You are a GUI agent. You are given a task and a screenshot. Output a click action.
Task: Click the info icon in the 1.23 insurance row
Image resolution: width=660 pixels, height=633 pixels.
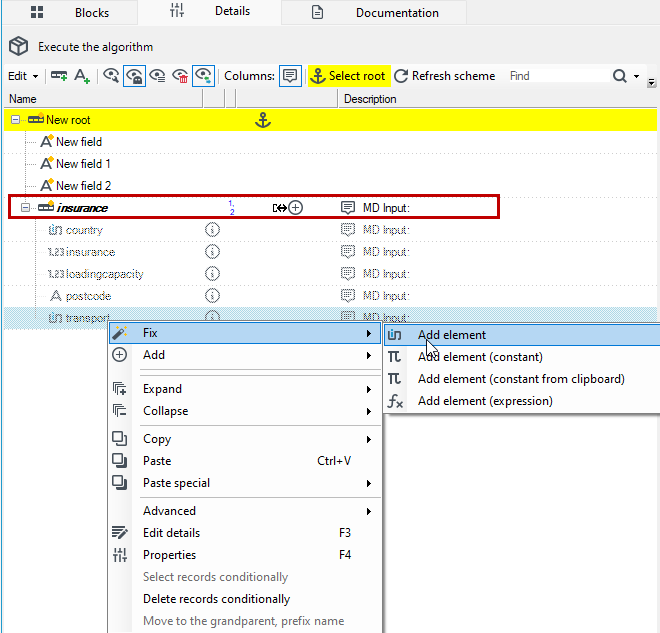(212, 252)
